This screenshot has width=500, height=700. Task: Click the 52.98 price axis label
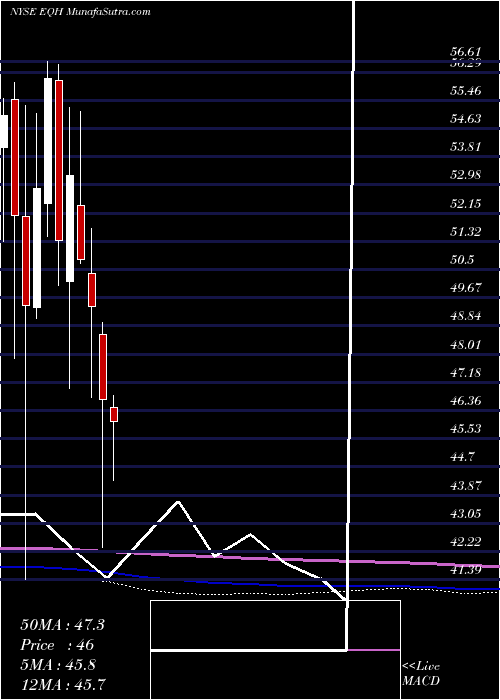465,174
